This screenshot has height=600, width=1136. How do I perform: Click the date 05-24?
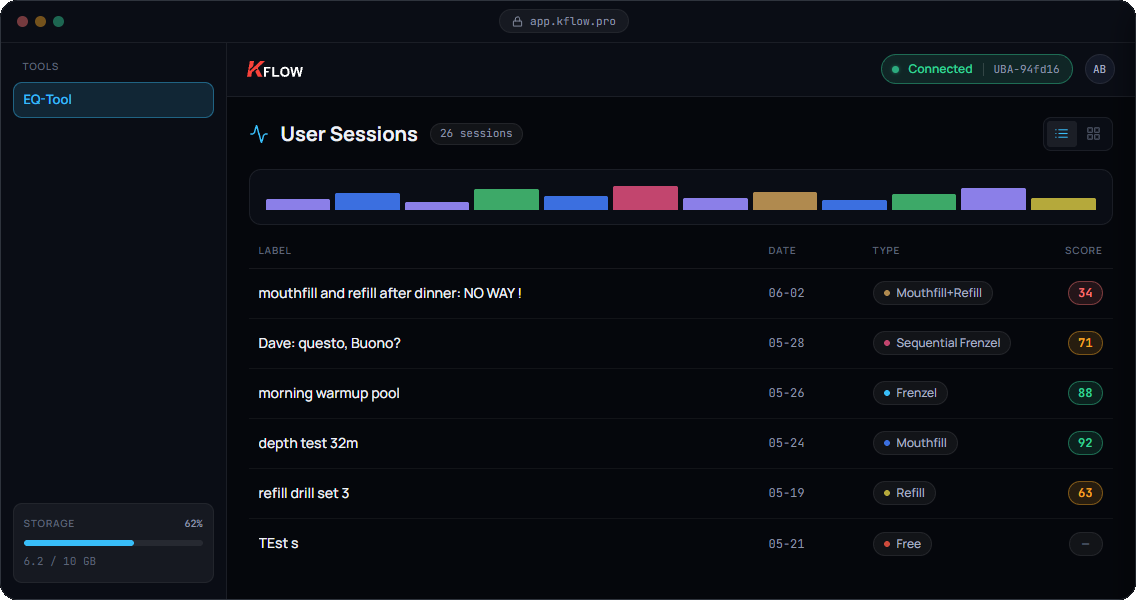pos(786,443)
